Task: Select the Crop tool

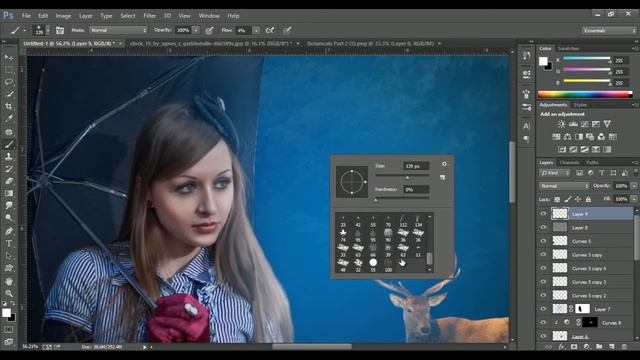Action: pyautogui.click(x=9, y=106)
